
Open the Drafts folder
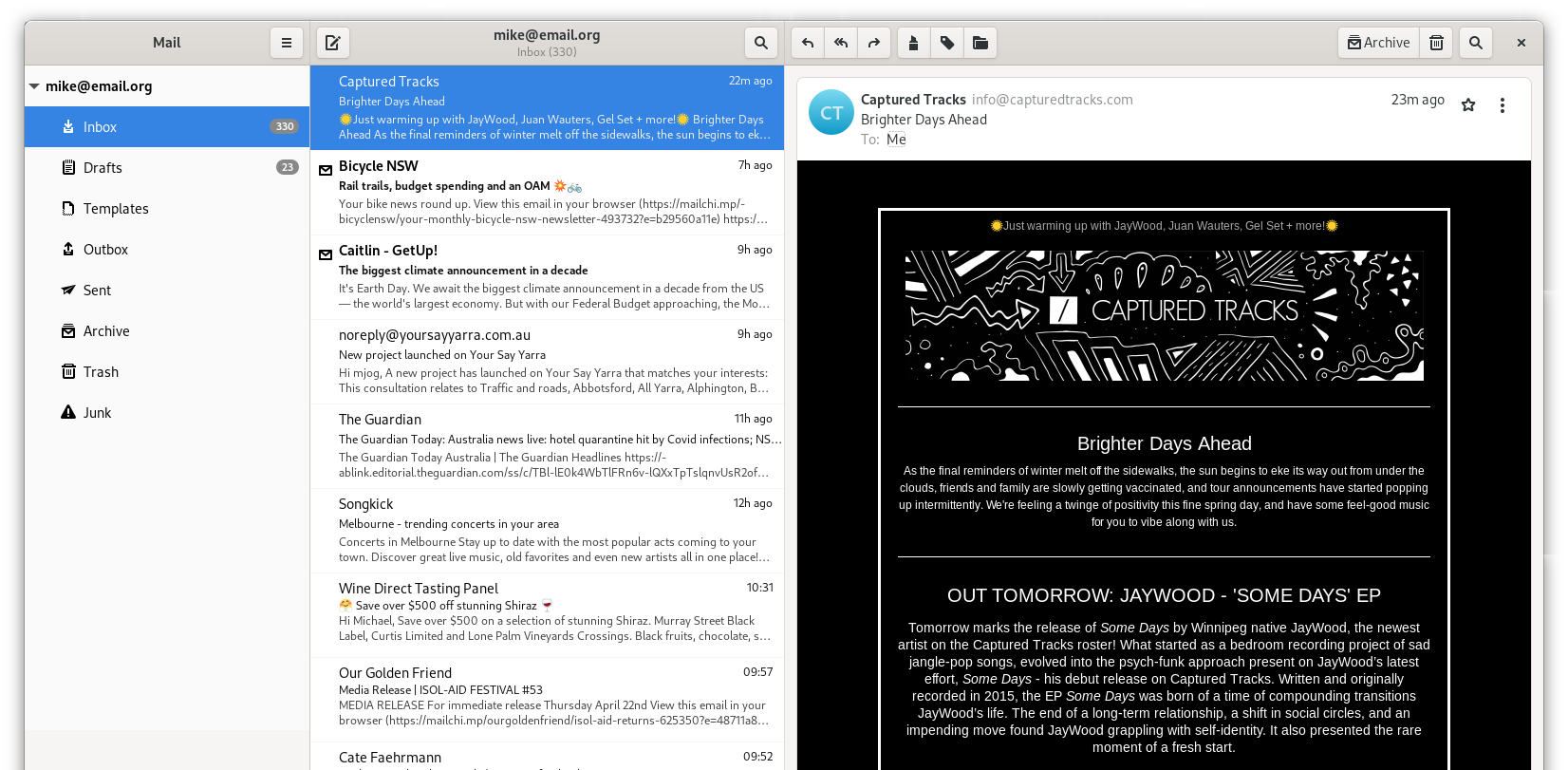pyautogui.click(x=103, y=168)
